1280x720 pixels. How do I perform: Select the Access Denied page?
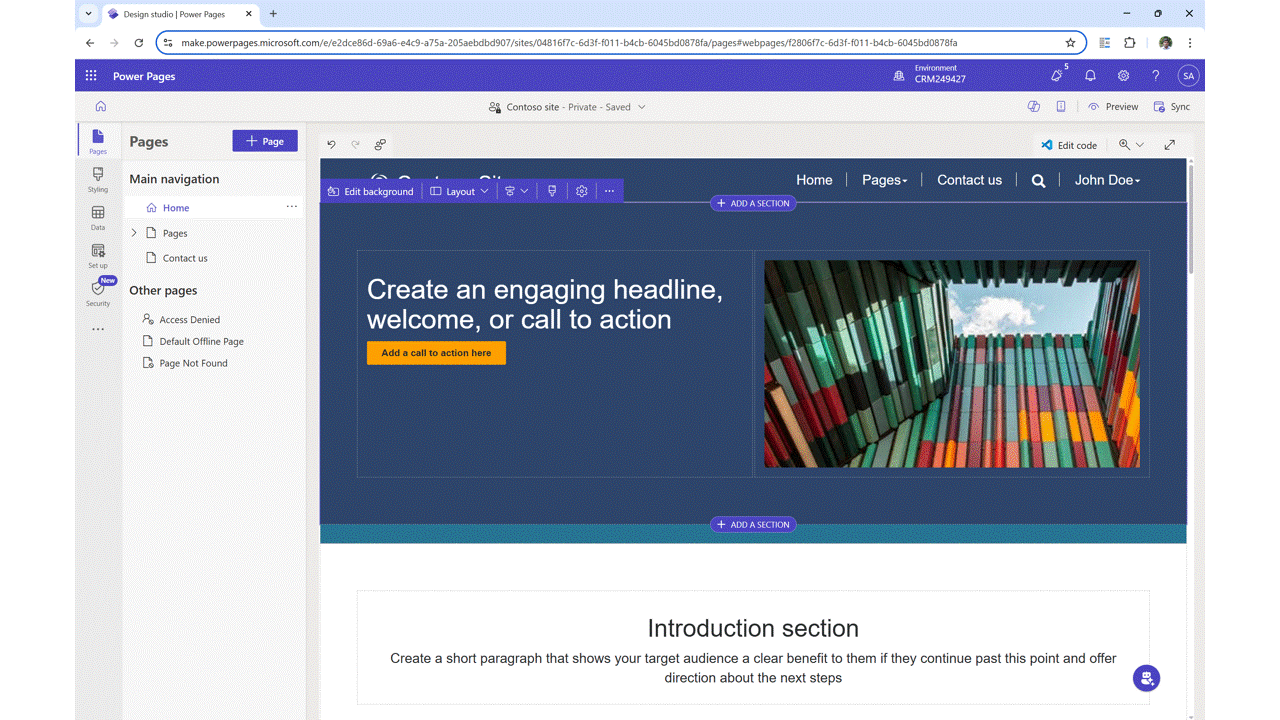189,320
